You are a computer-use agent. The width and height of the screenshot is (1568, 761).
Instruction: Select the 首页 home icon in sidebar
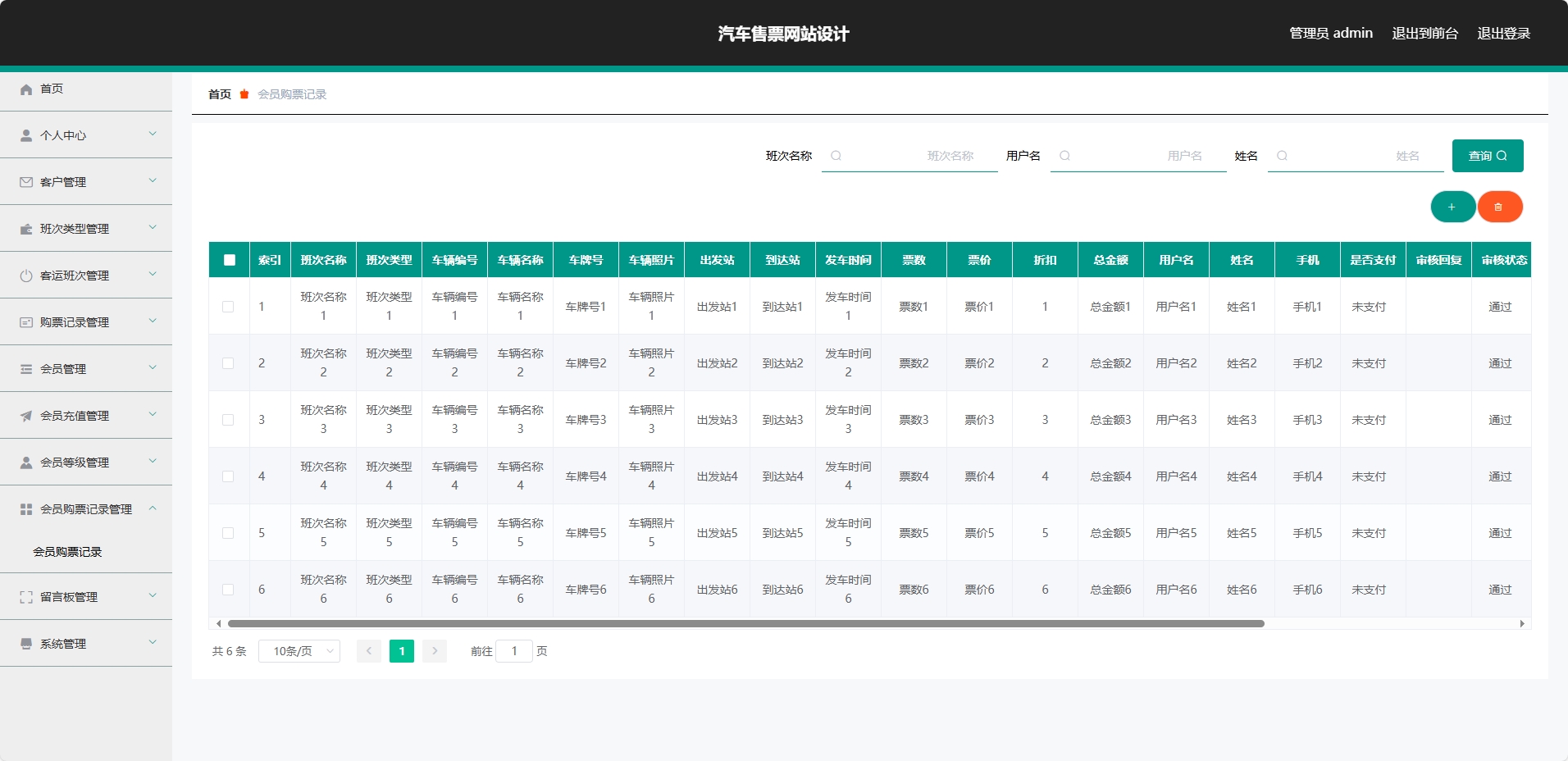25,89
